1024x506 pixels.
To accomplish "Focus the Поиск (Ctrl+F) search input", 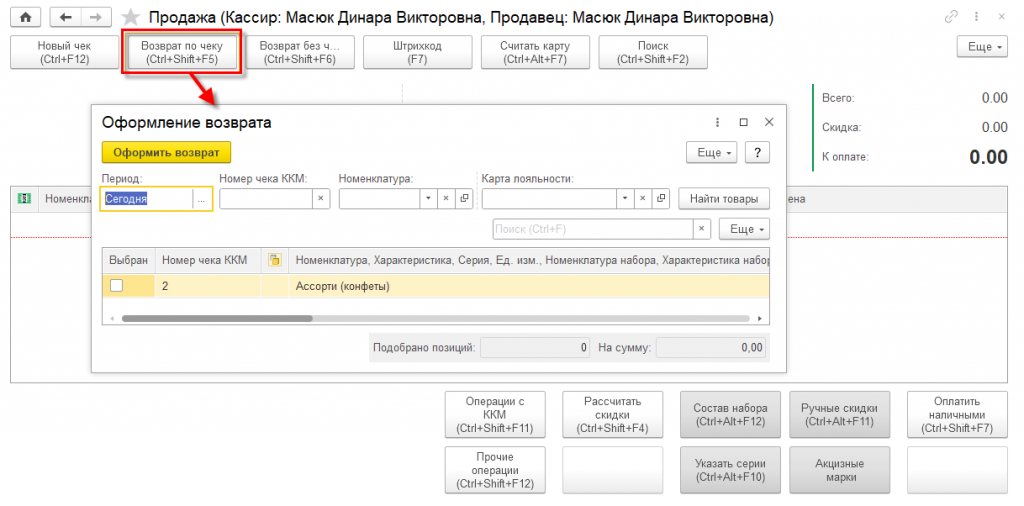I will pyautogui.click(x=592, y=229).
